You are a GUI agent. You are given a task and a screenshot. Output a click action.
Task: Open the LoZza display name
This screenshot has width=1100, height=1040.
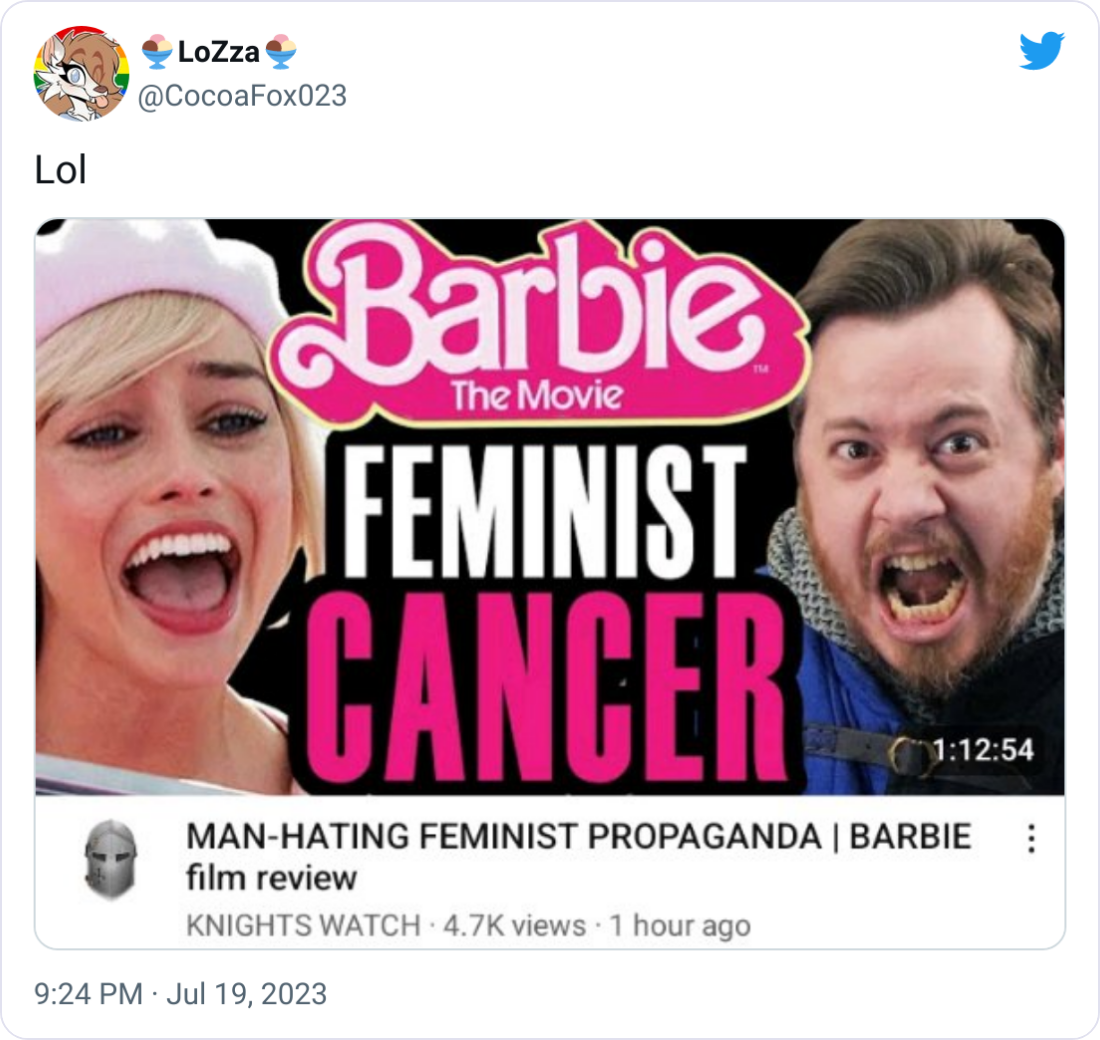pos(219,52)
